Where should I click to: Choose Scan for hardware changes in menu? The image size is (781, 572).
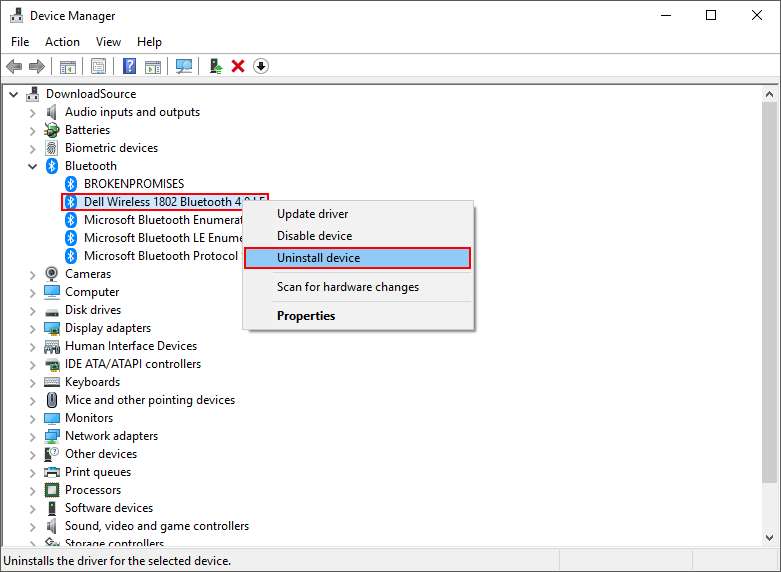tap(358, 287)
